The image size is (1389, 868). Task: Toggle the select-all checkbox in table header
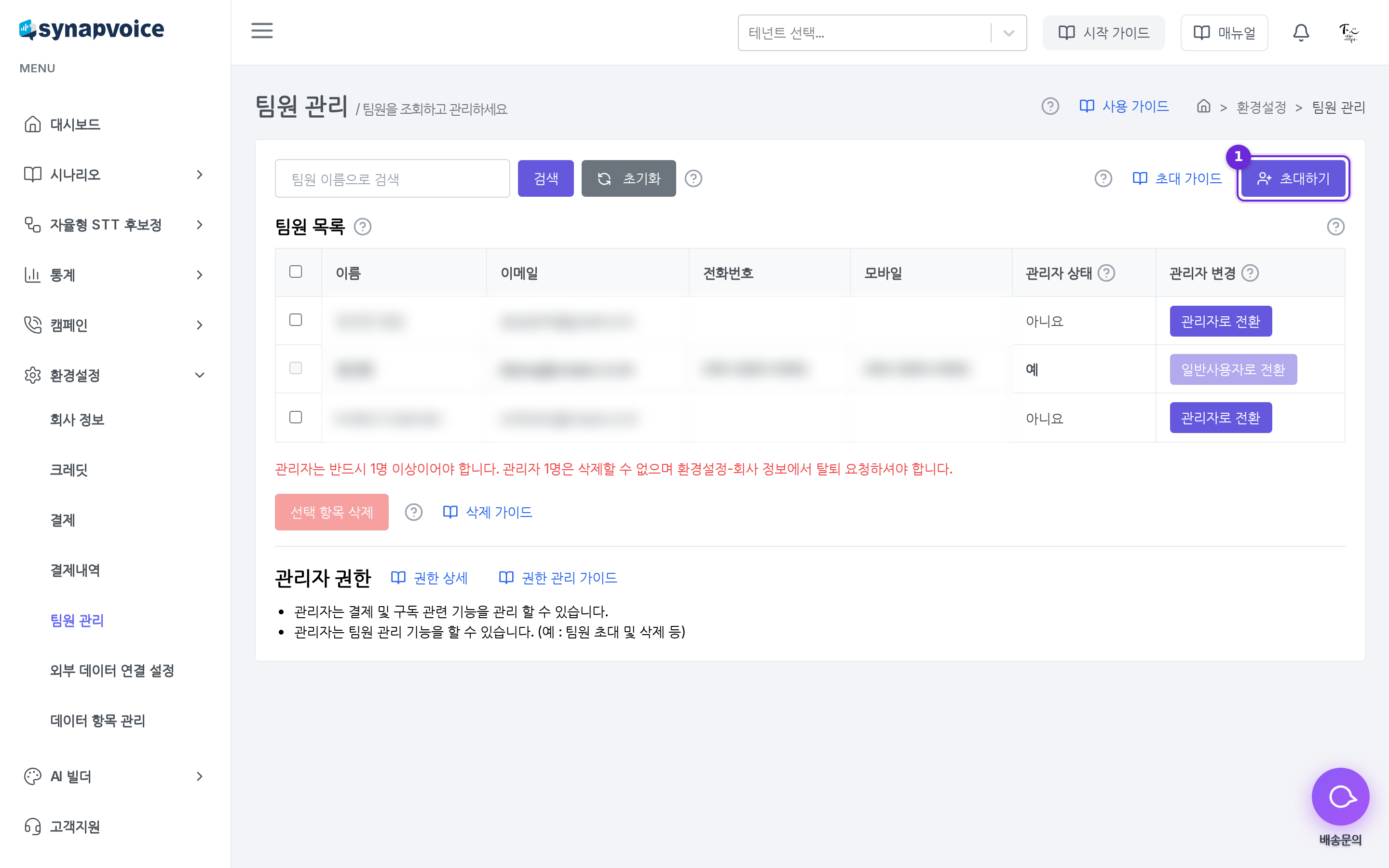click(296, 271)
